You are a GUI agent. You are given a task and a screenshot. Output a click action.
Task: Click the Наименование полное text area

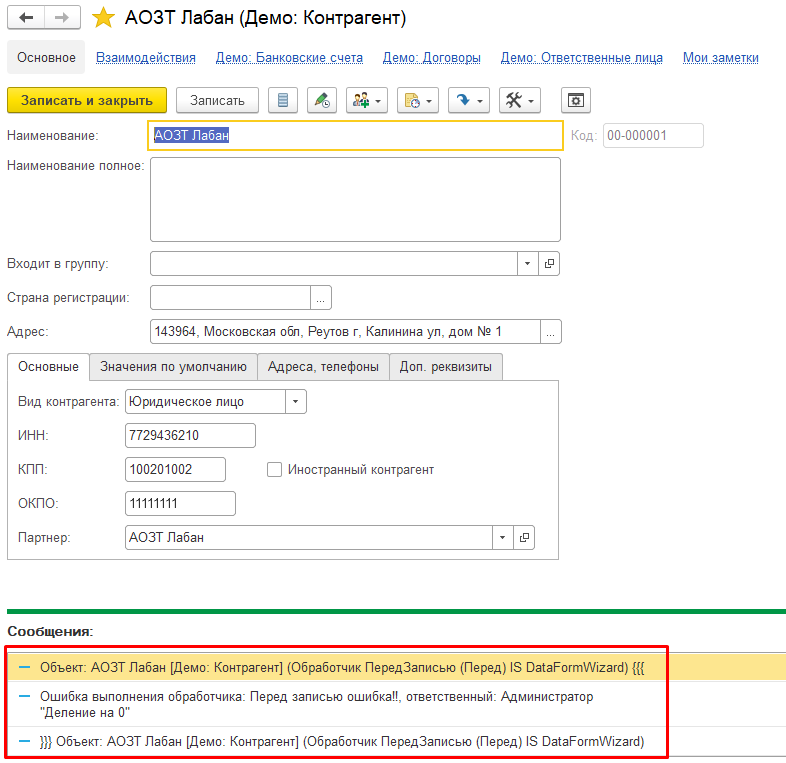click(x=355, y=200)
